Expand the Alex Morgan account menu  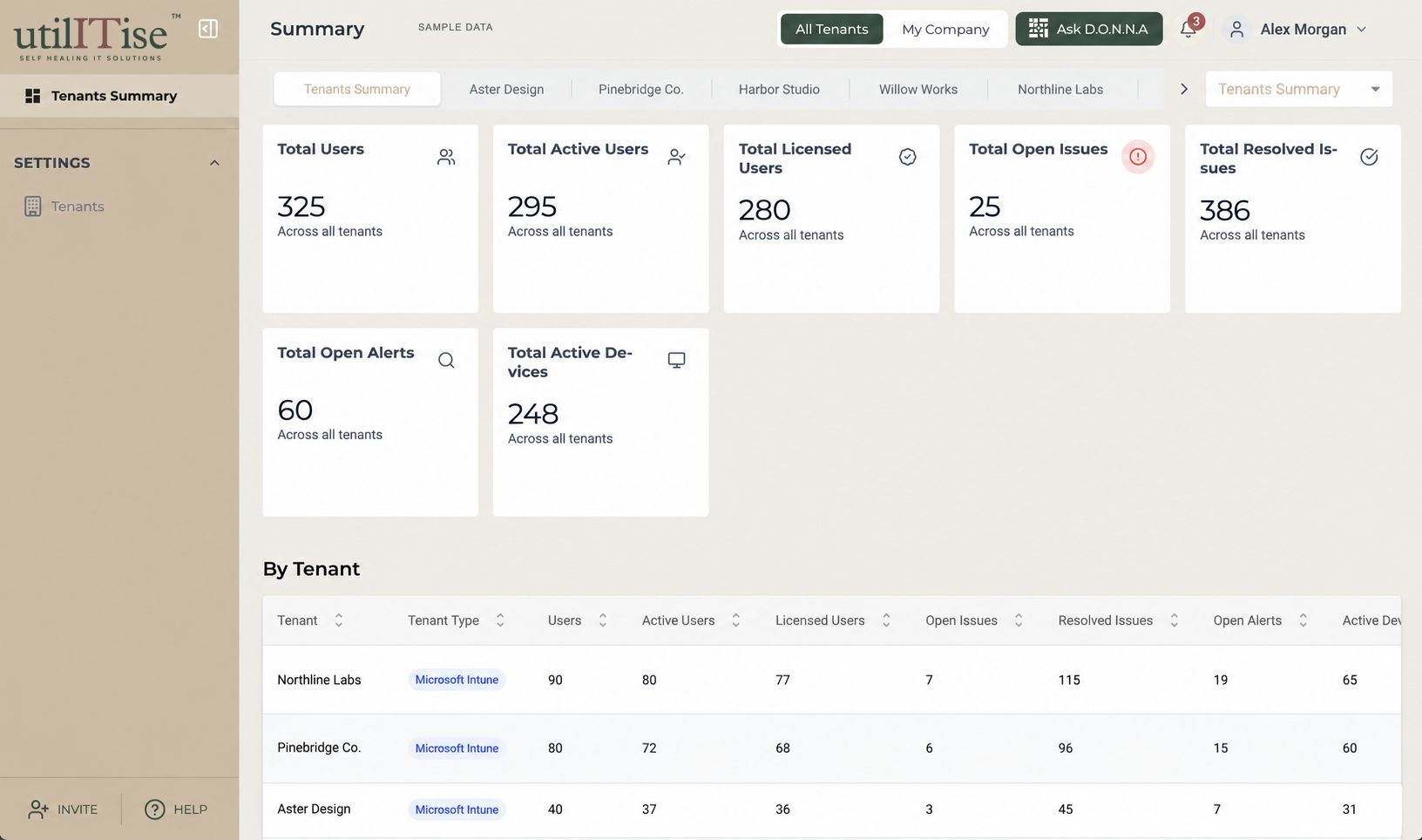point(1361,29)
